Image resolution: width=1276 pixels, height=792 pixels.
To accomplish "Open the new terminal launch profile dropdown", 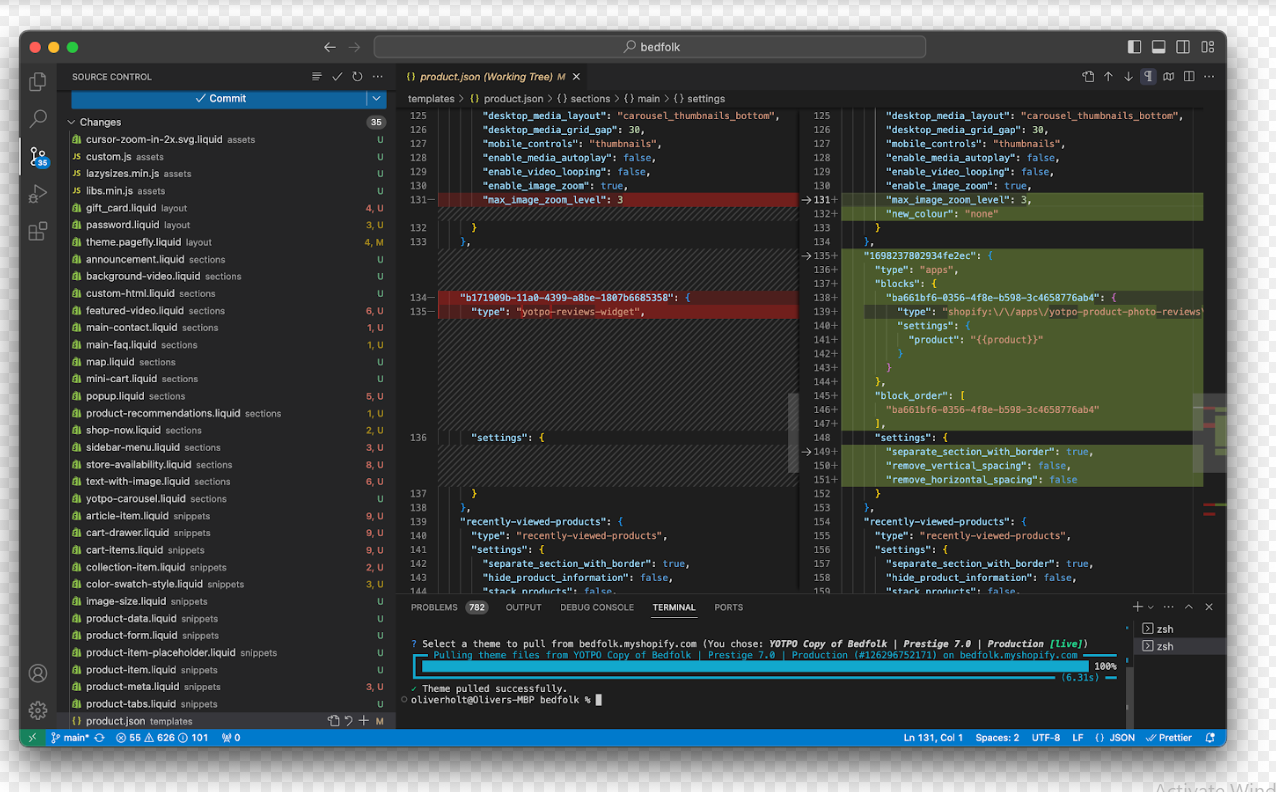I will click(1151, 608).
